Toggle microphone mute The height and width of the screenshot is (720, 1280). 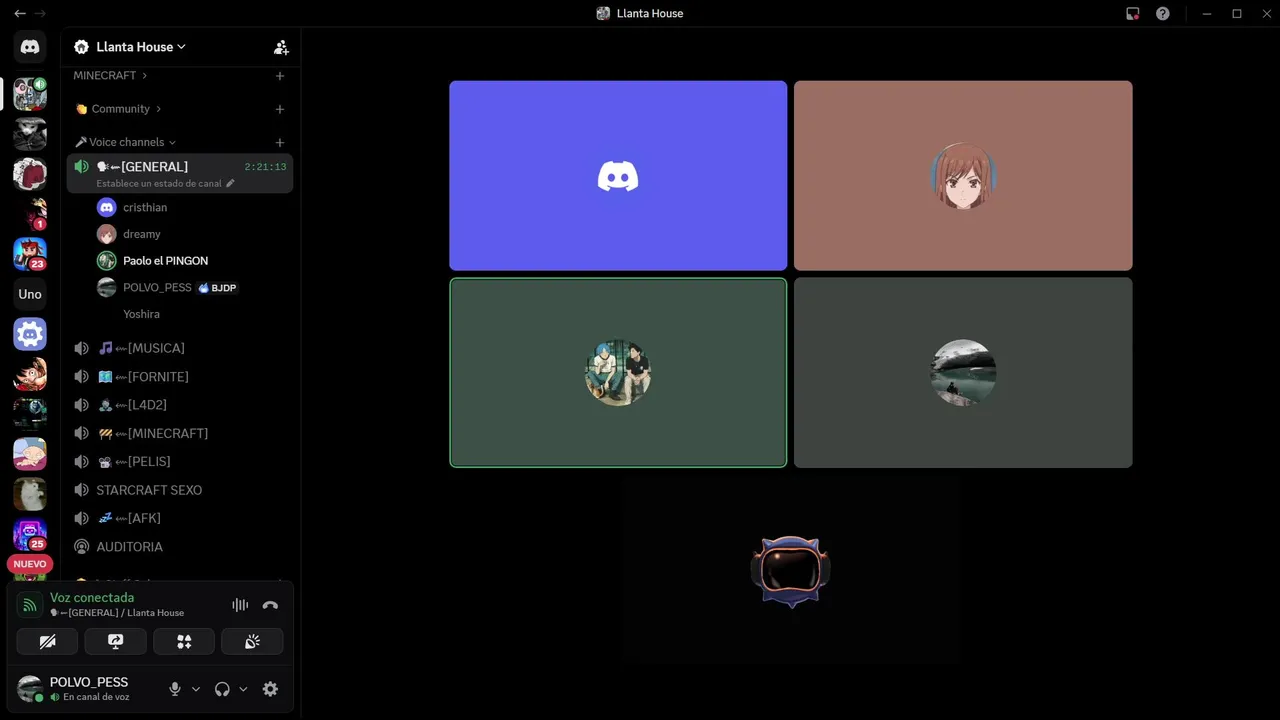tap(175, 689)
